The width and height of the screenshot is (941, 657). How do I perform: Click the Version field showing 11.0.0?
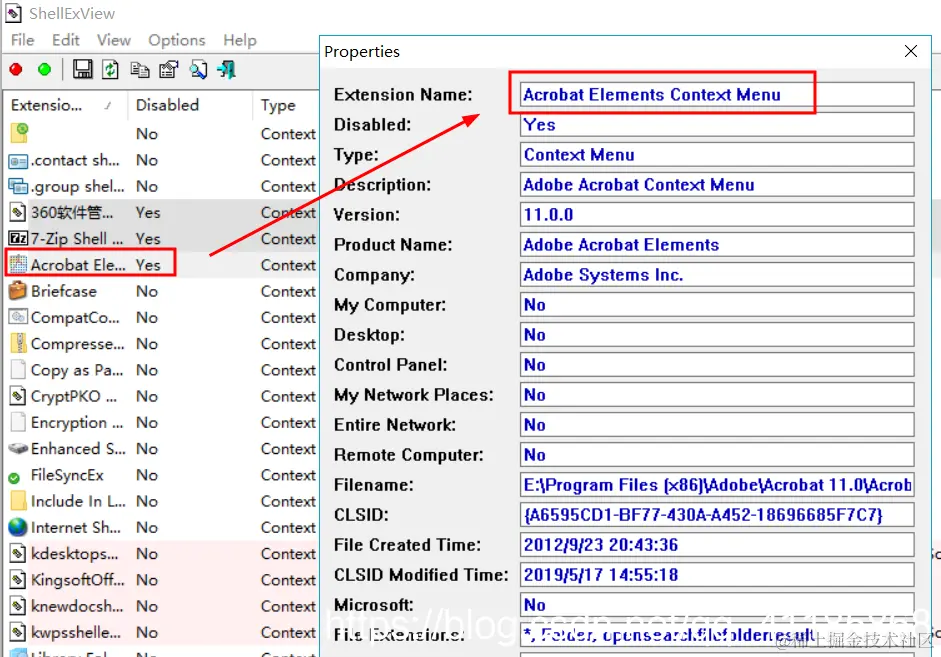point(717,215)
